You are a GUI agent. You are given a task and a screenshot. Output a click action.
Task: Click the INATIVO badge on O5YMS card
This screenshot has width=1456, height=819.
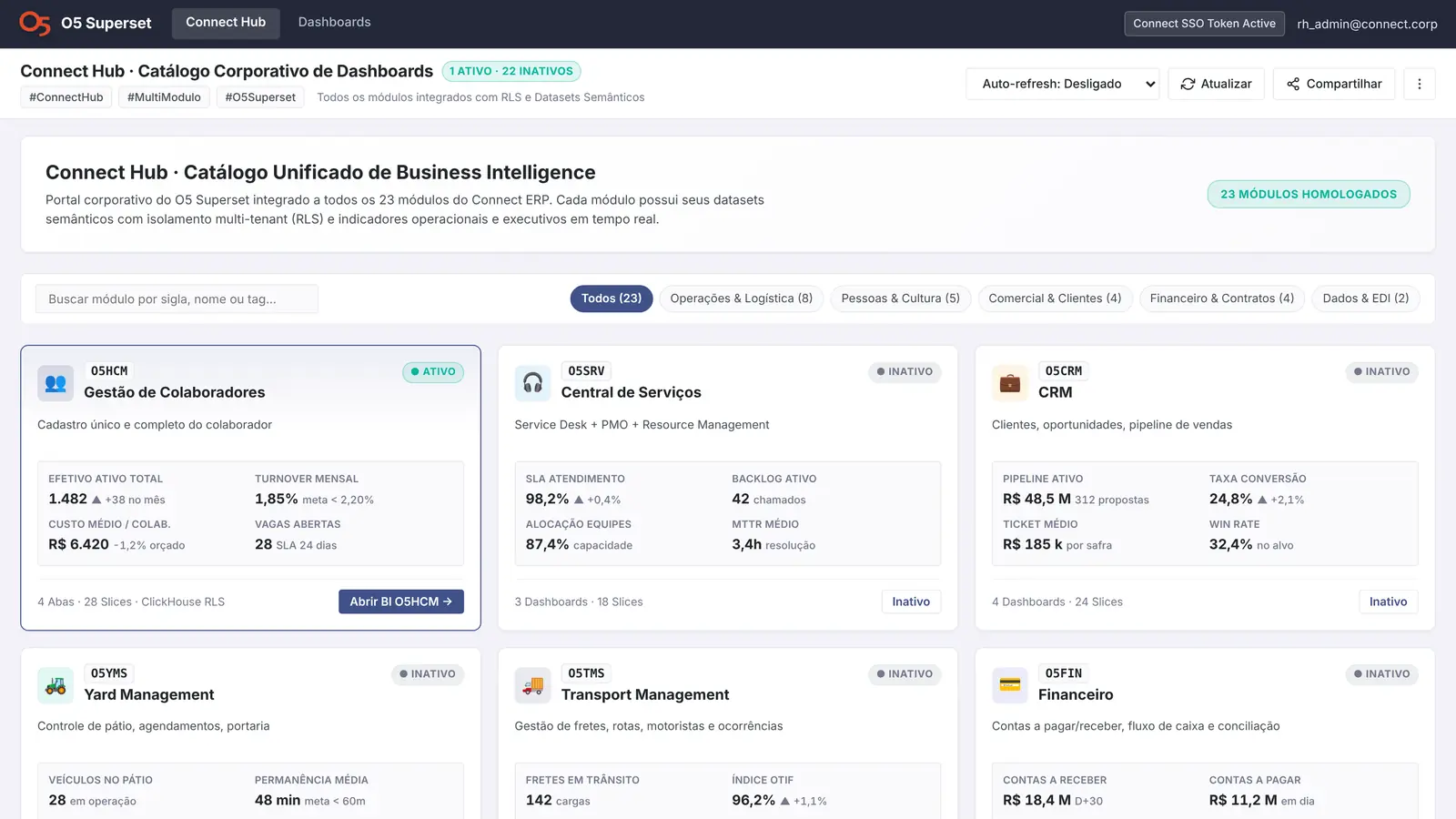pyautogui.click(x=428, y=673)
